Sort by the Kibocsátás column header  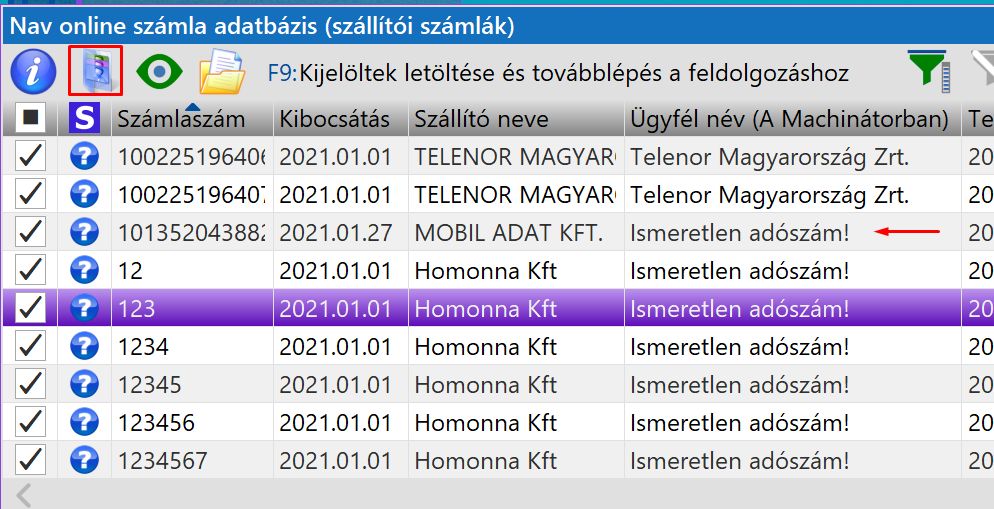point(335,120)
